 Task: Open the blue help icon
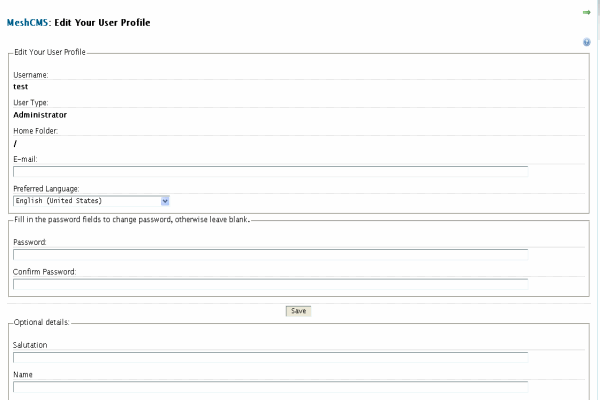(586, 42)
